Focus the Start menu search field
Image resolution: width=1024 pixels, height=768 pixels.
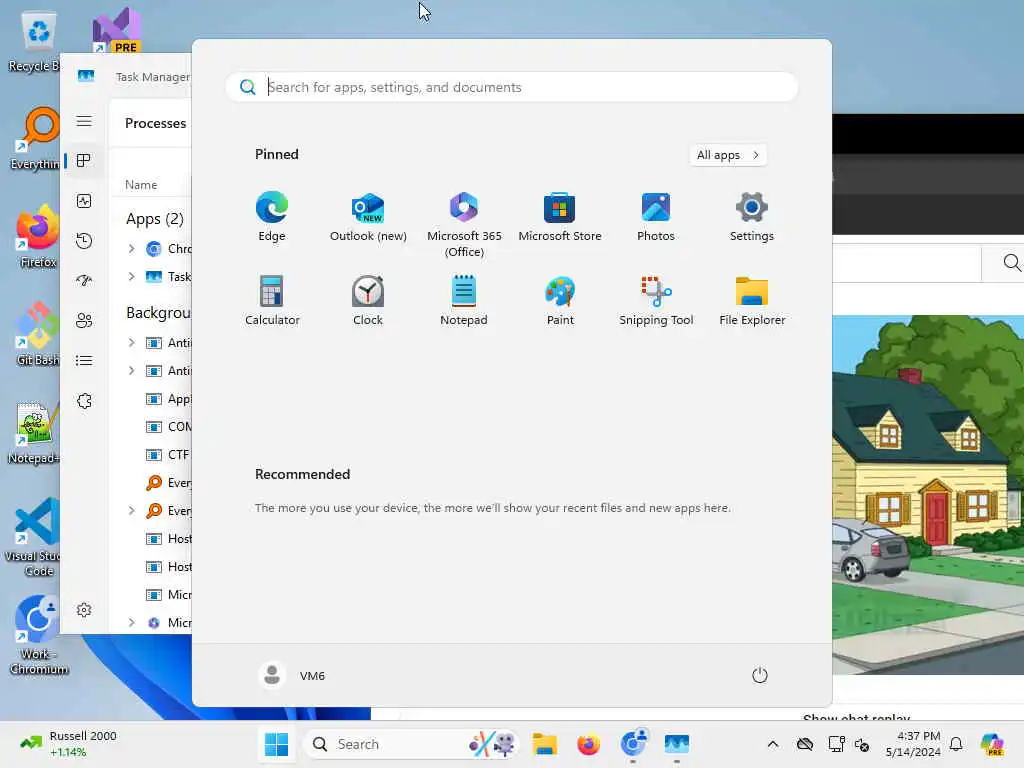coord(512,87)
